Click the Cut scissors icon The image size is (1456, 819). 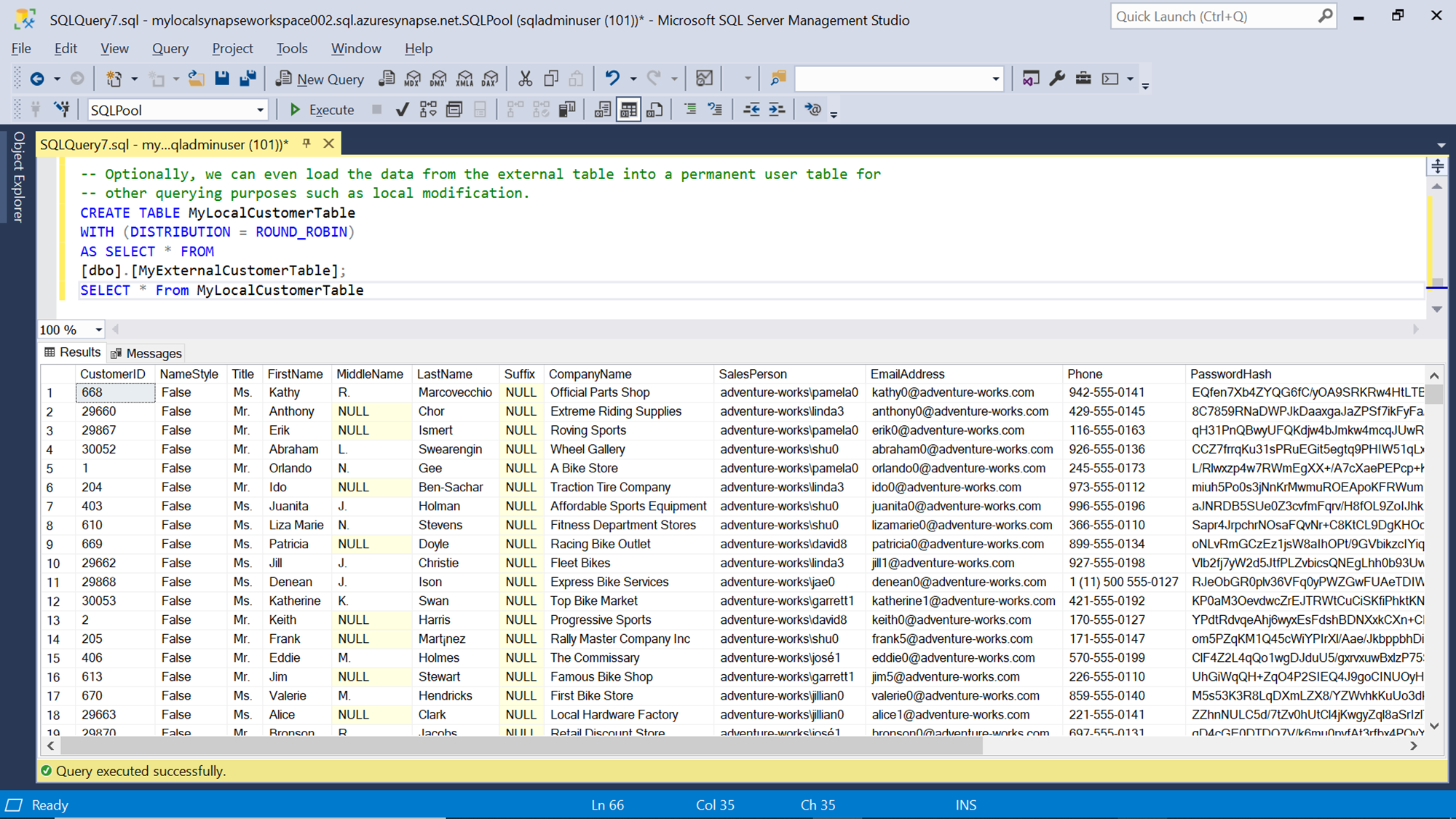pos(525,79)
